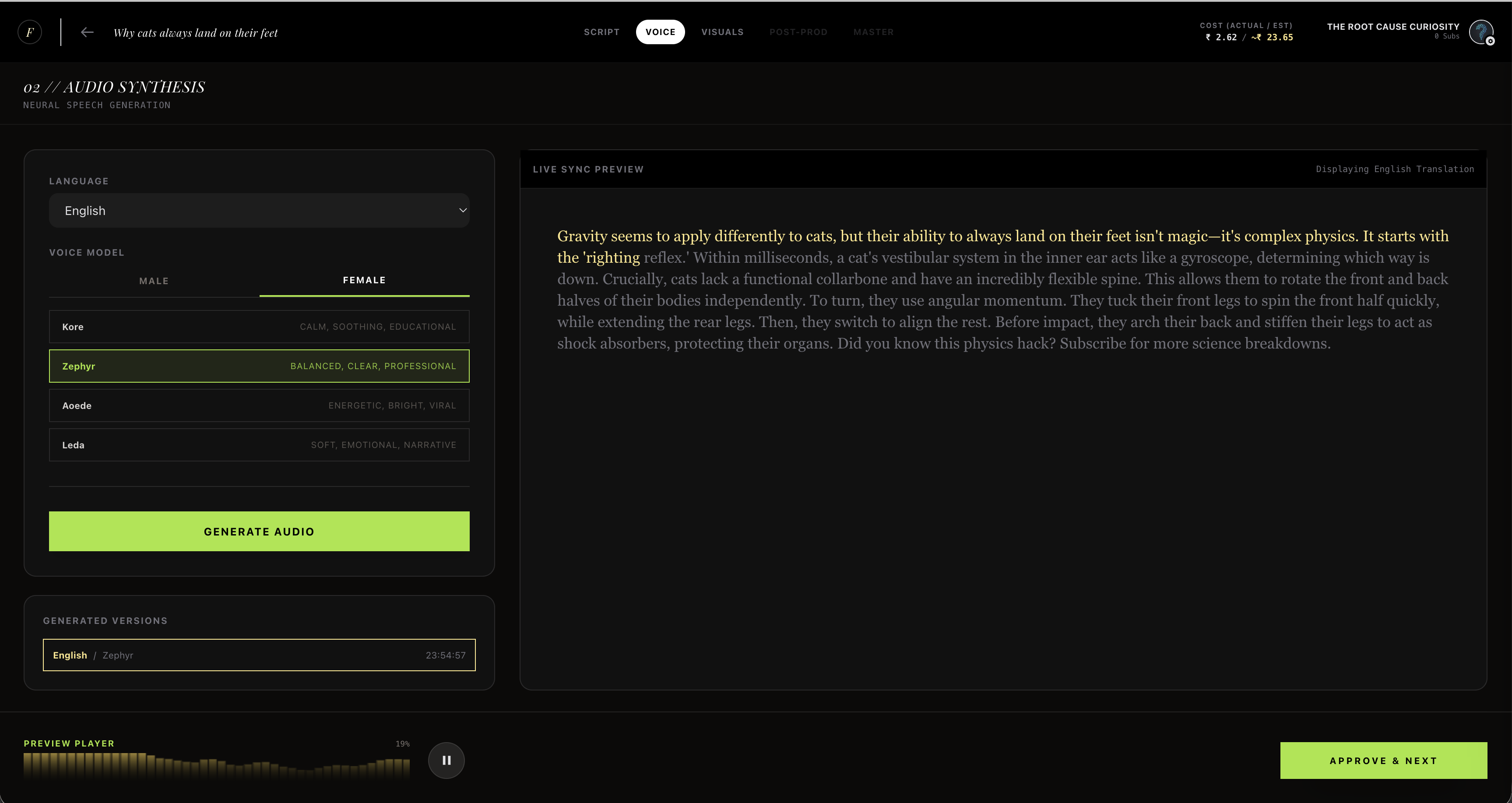Click the F logo icon
Image resolution: width=1512 pixels, height=803 pixels.
coord(30,32)
